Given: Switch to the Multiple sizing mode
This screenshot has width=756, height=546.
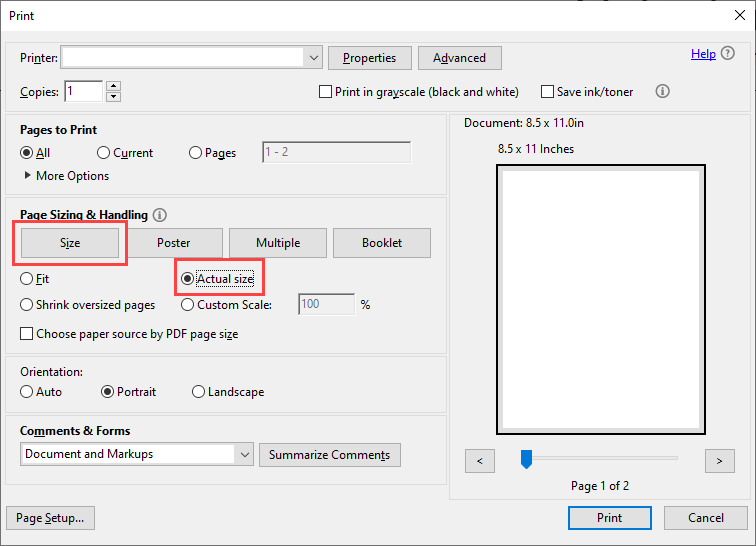Looking at the screenshot, I should click(x=278, y=243).
